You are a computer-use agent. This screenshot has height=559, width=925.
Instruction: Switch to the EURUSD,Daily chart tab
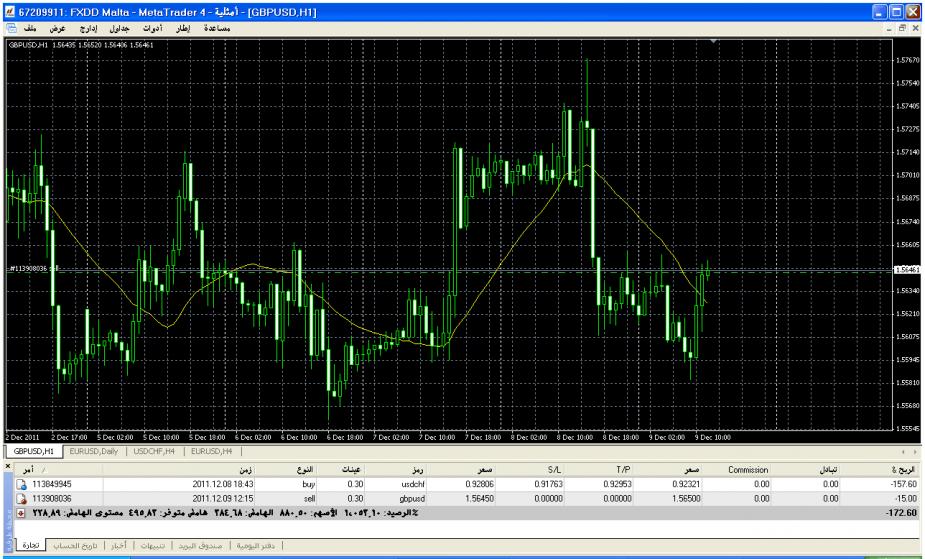[94, 451]
